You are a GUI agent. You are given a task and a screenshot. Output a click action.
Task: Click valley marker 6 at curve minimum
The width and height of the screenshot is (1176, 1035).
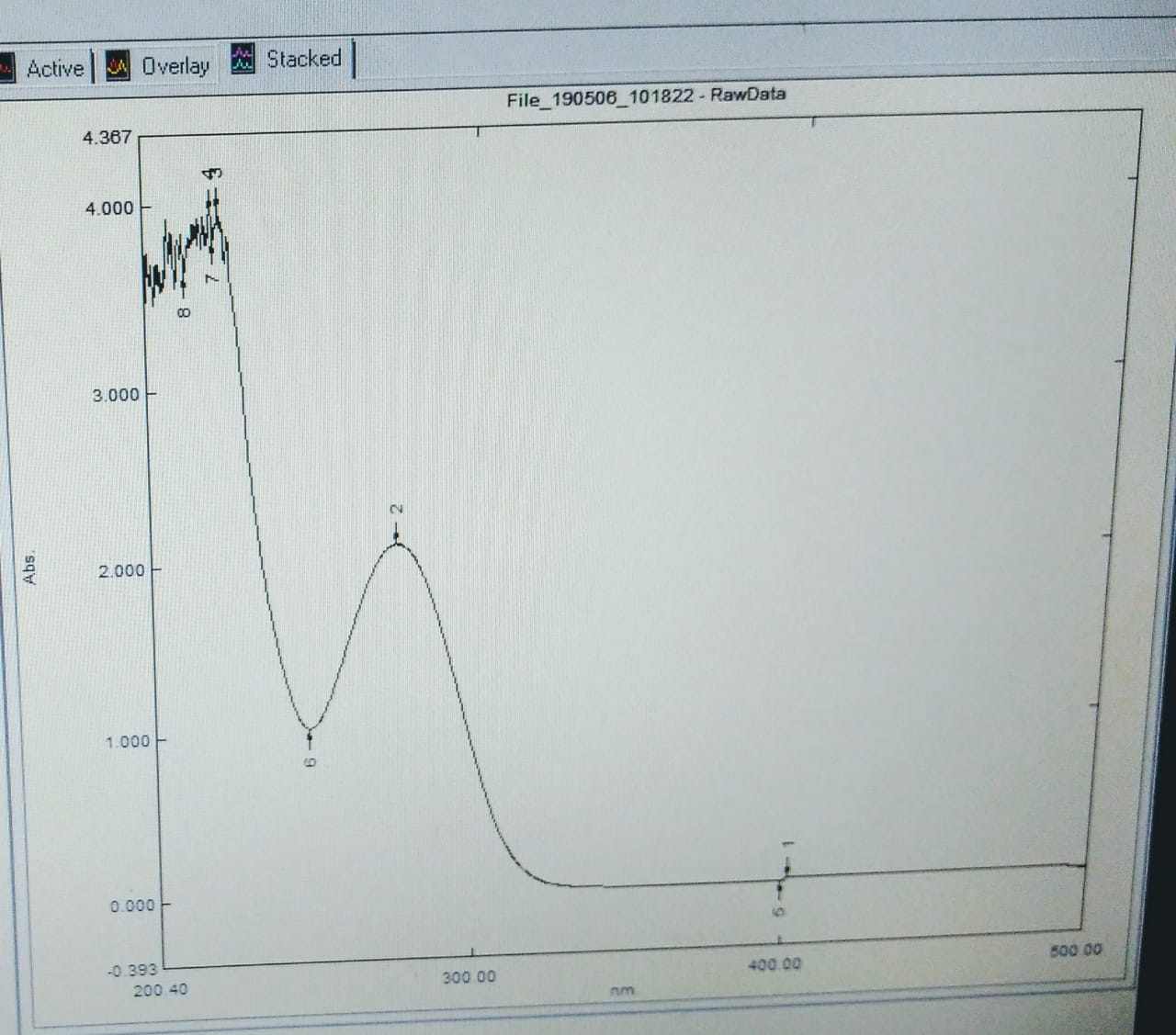310,735
